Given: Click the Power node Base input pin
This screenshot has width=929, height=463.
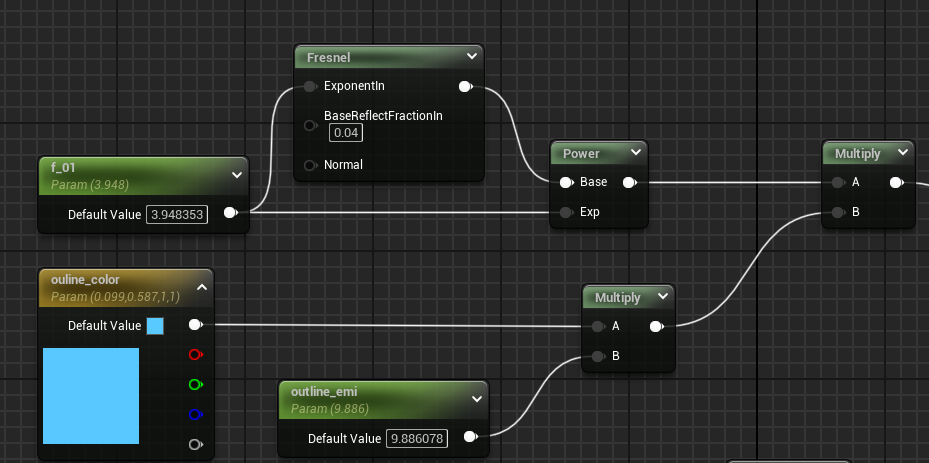Looking at the screenshot, I should point(565,182).
